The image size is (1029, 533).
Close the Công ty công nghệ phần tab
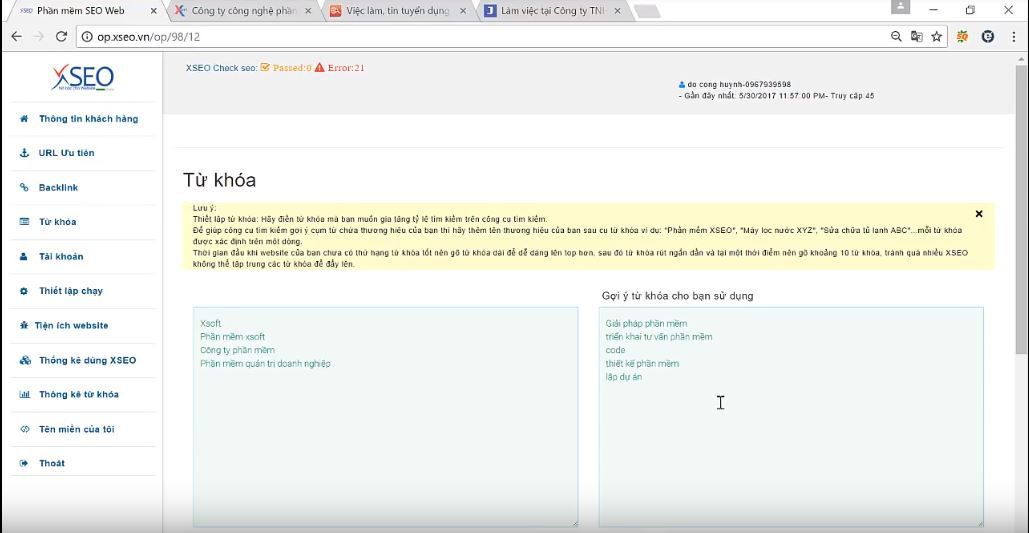[308, 11]
